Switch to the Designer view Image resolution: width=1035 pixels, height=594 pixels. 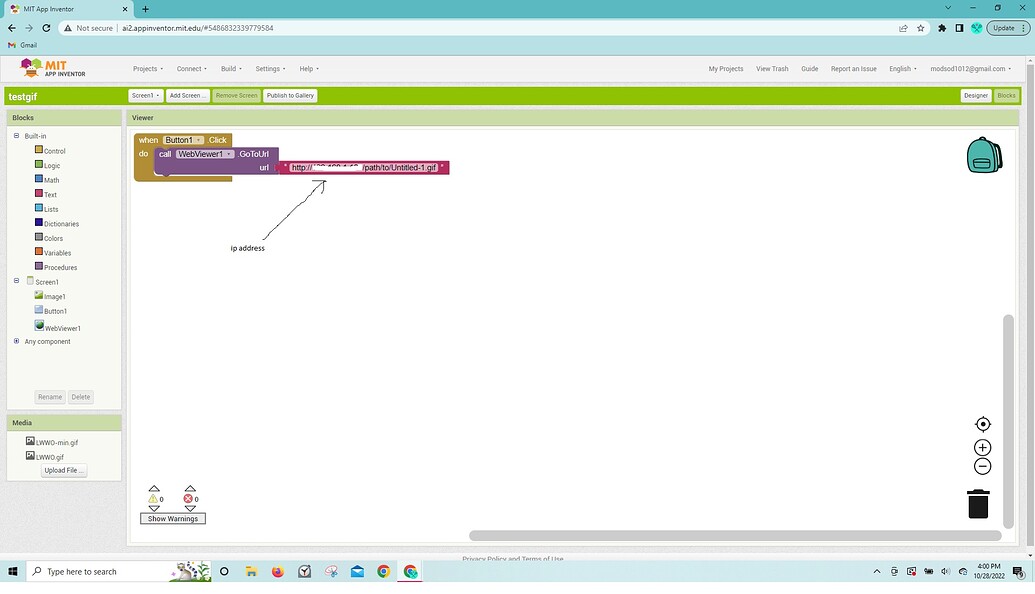pyautogui.click(x=975, y=96)
